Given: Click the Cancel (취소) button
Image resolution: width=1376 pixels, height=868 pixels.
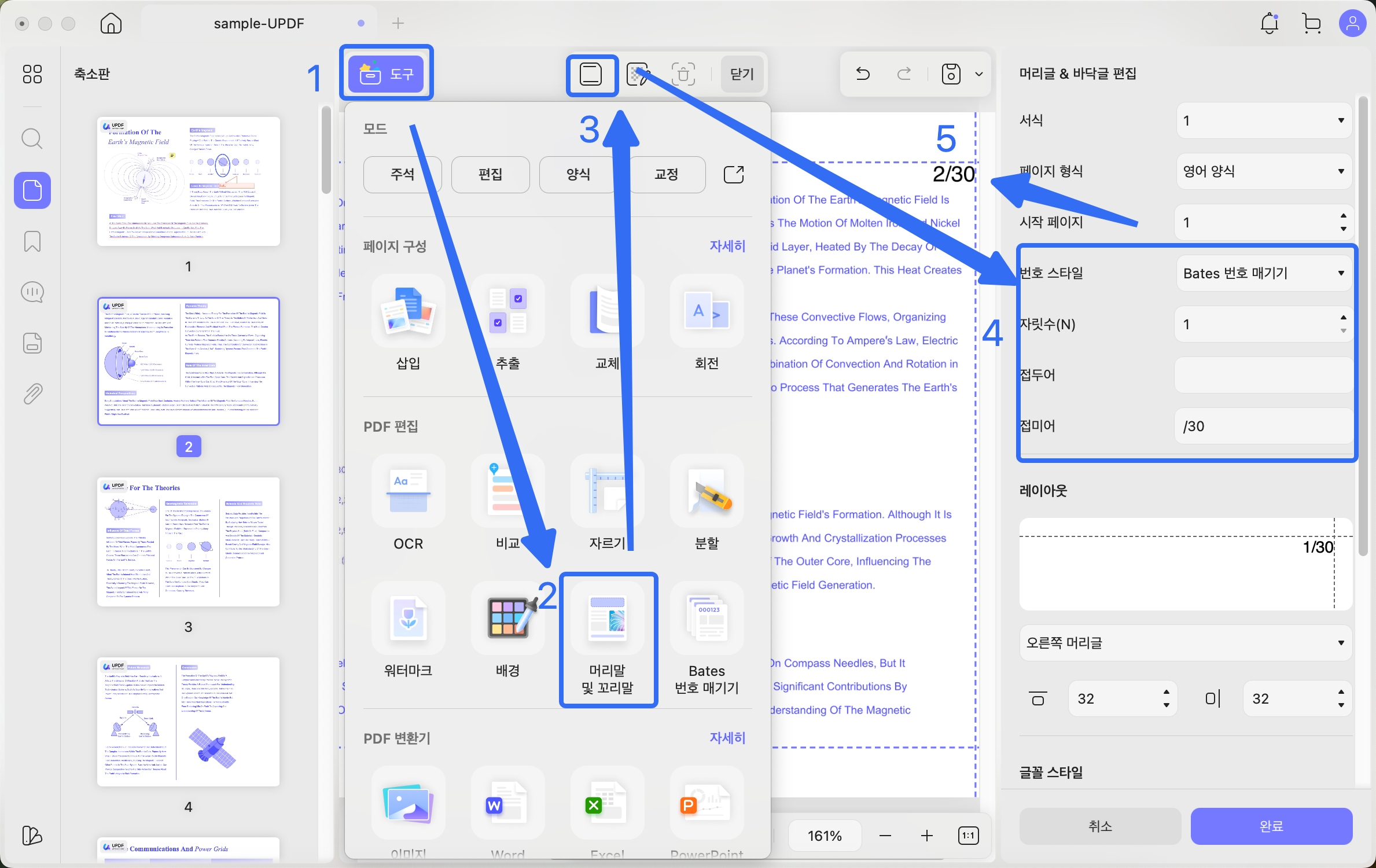Looking at the screenshot, I should pyautogui.click(x=1099, y=826).
